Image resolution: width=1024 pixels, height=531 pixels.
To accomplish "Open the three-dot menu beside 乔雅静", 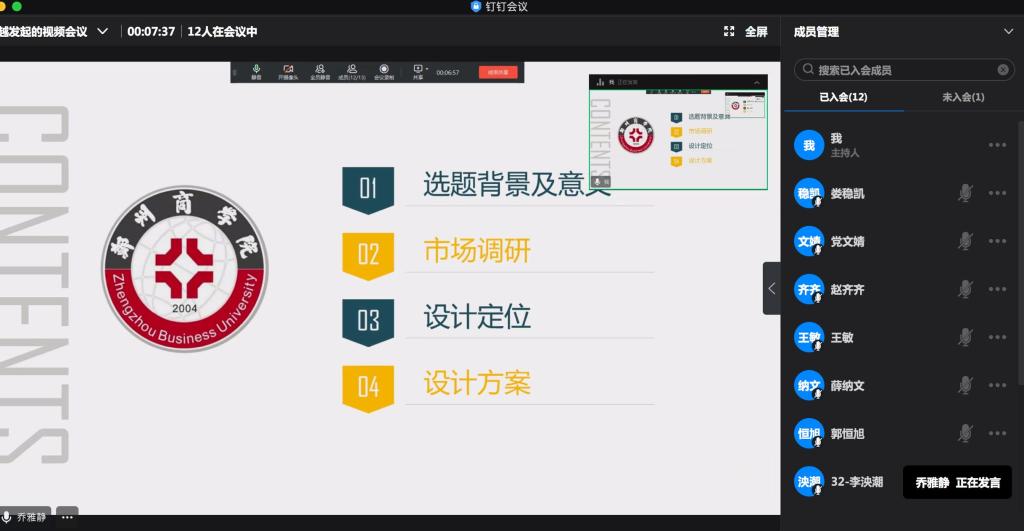I will click(67, 517).
